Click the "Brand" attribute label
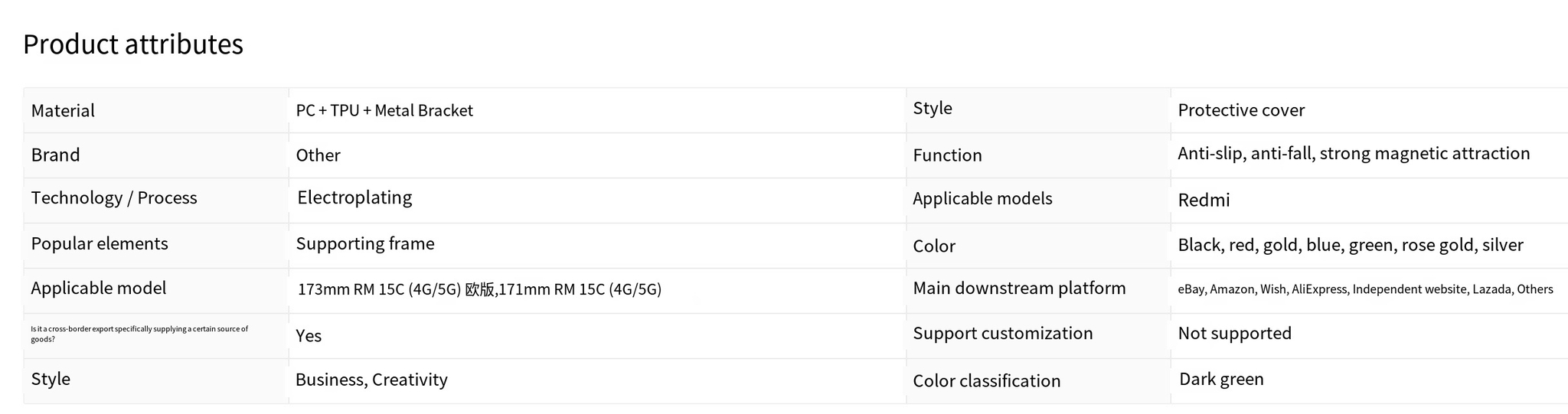 click(55, 155)
